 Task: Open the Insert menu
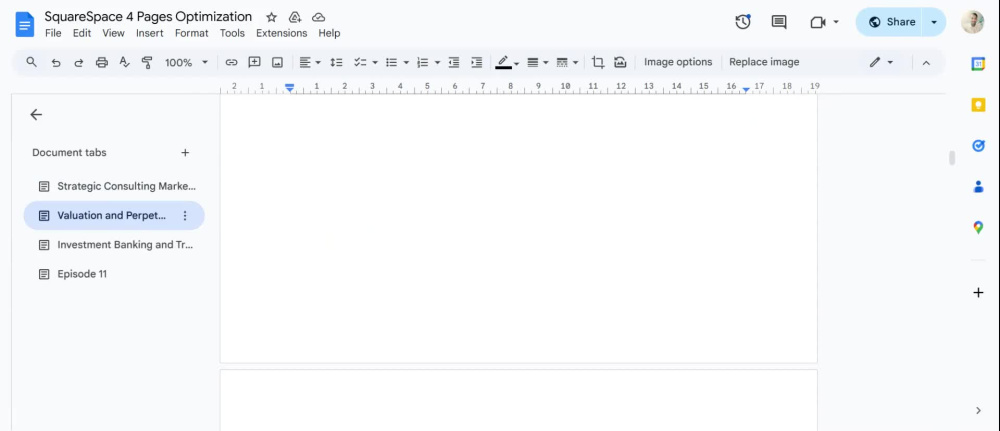coord(150,33)
